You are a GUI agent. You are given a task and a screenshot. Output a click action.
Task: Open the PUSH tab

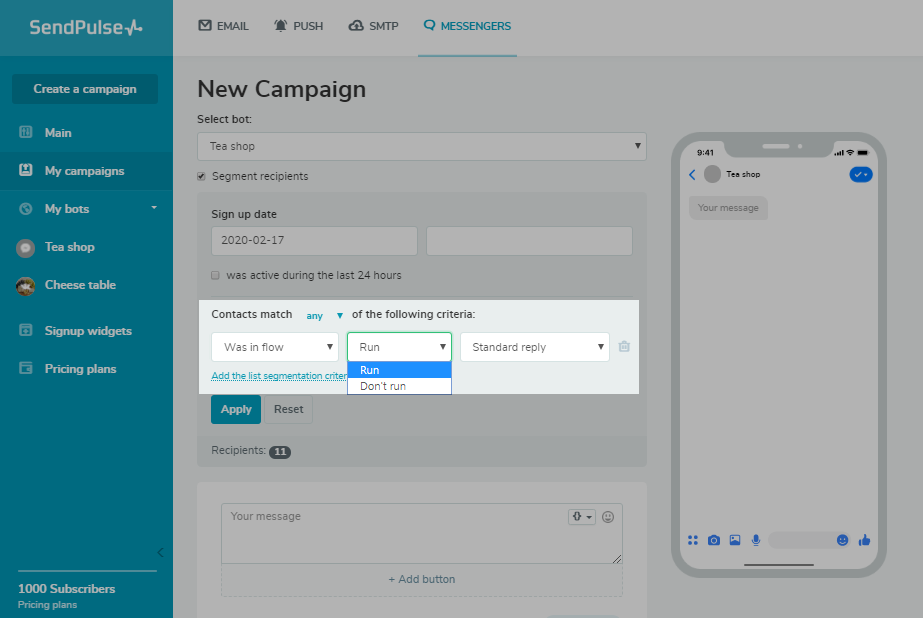click(298, 26)
